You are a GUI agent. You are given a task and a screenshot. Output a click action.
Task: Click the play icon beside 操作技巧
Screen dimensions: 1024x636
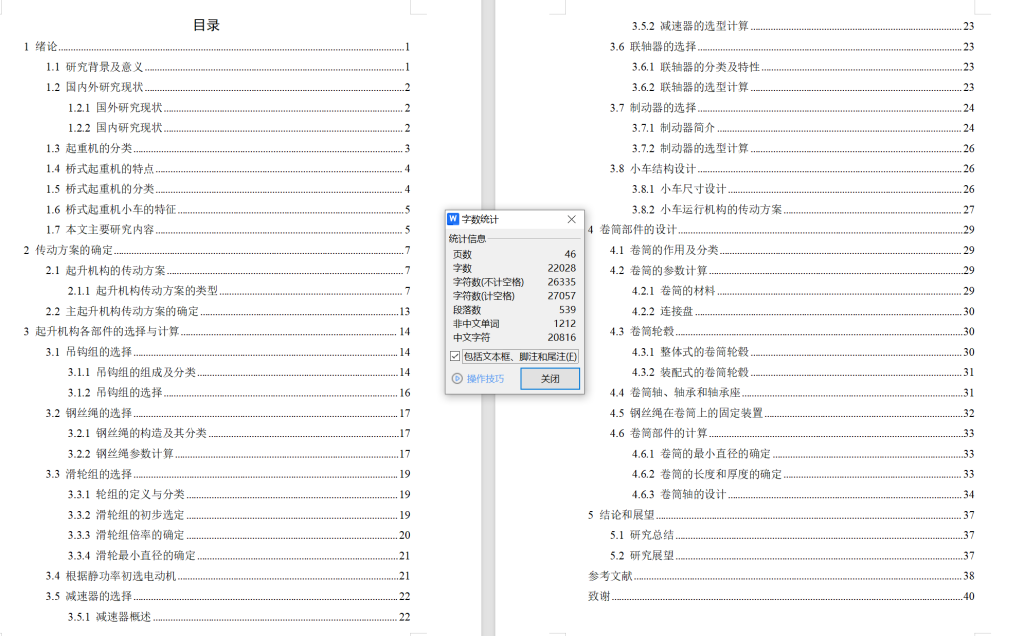pos(457,379)
